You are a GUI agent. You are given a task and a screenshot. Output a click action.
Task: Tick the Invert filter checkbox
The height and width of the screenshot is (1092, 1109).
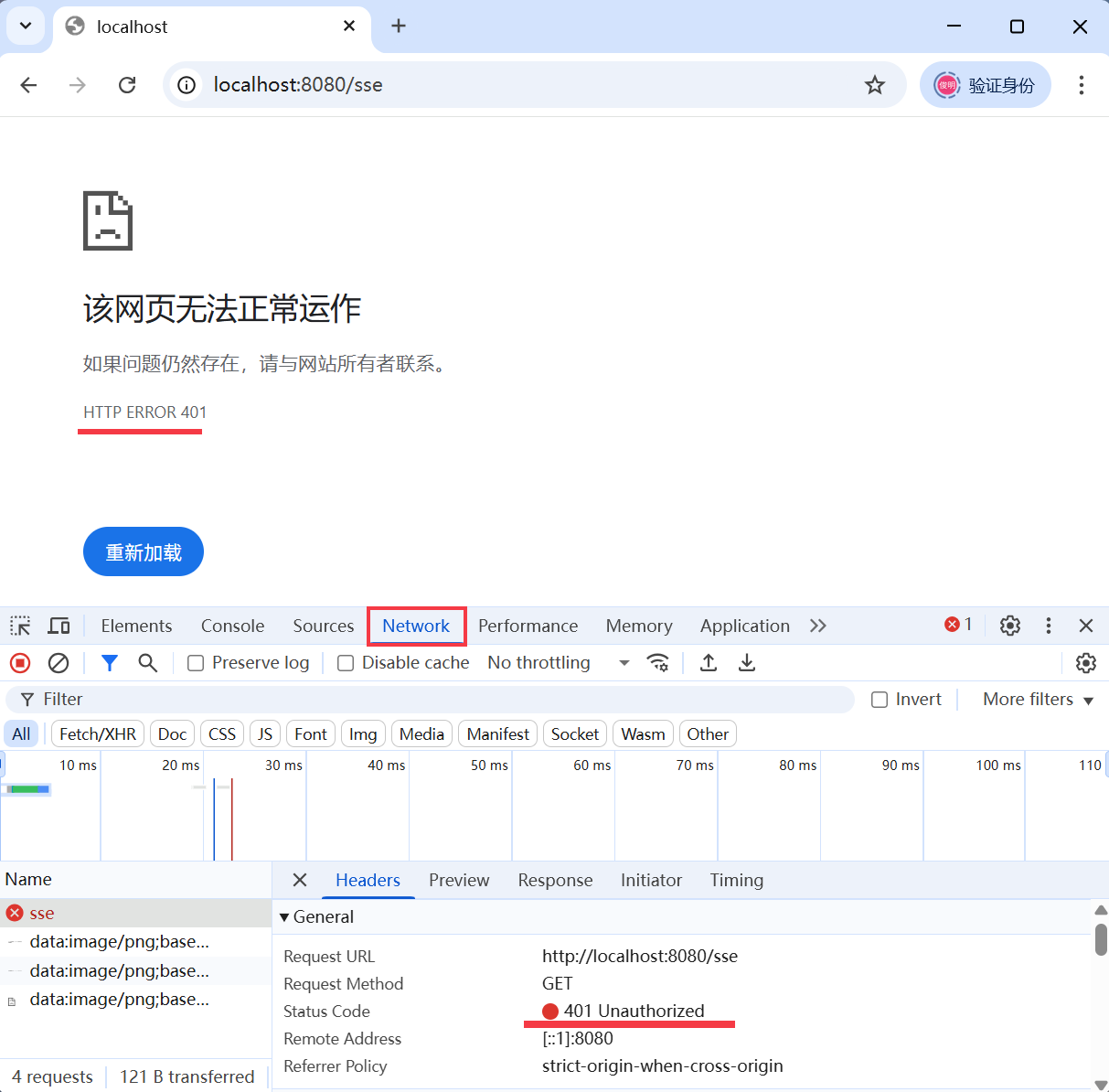click(x=880, y=700)
